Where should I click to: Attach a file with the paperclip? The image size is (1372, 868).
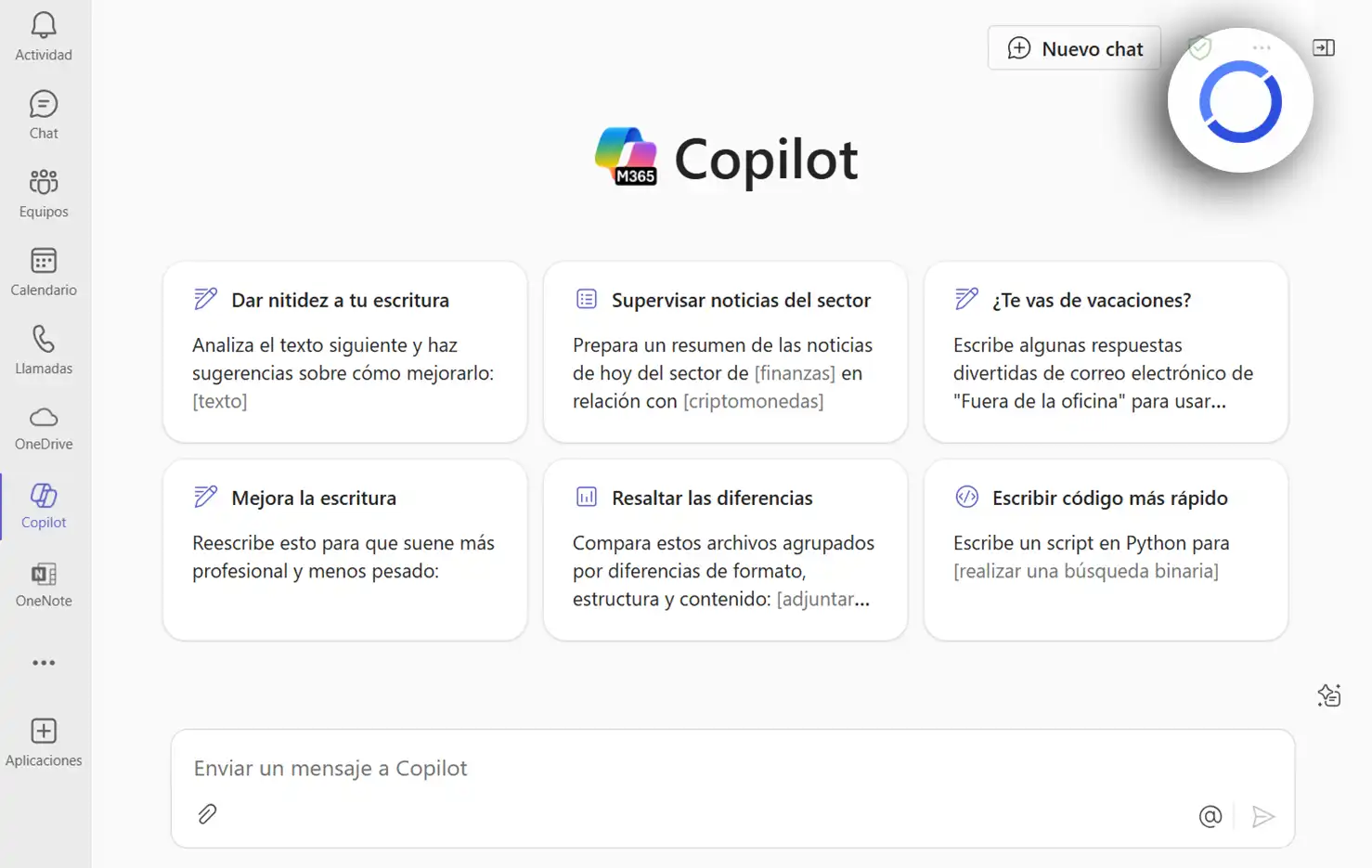207,814
